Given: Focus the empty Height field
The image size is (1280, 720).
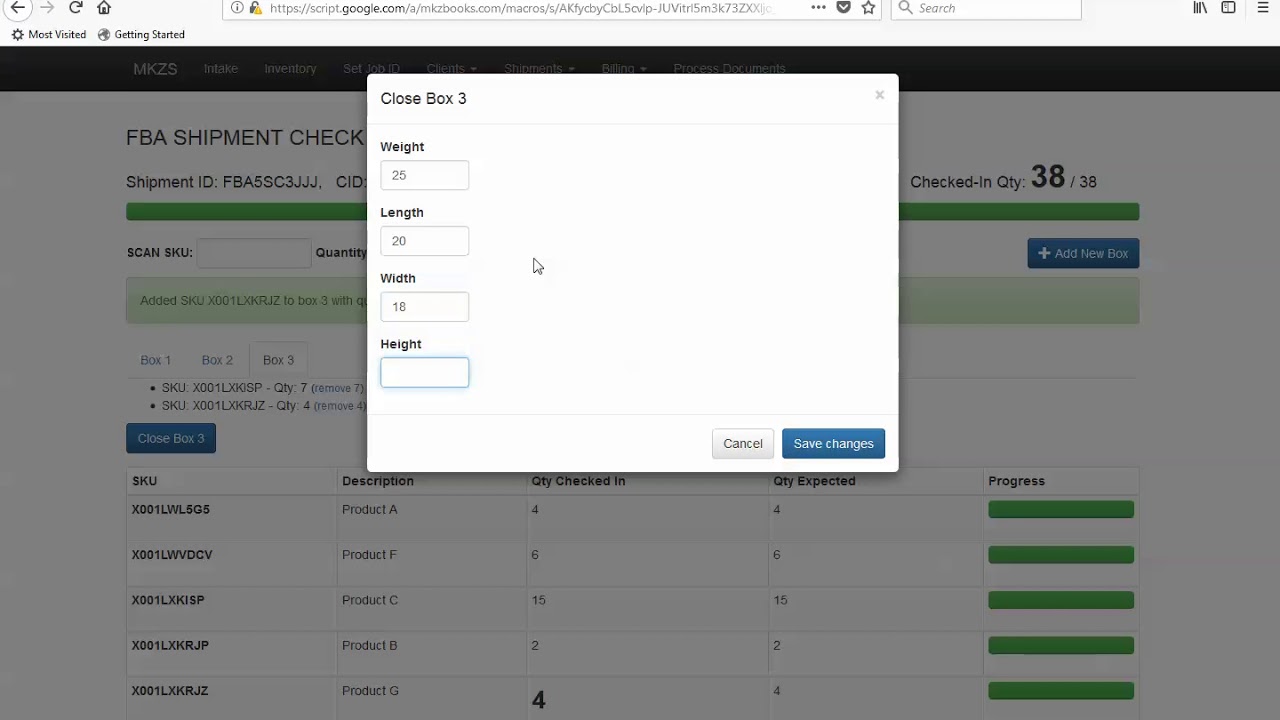Looking at the screenshot, I should pos(424,372).
